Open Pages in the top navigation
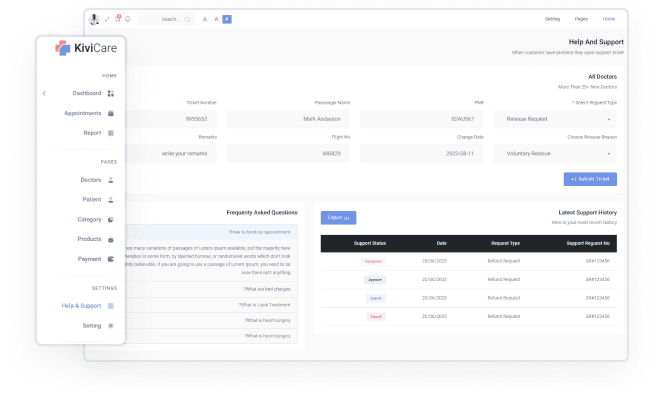Viewport: 662px width, 400px height. tap(581, 19)
